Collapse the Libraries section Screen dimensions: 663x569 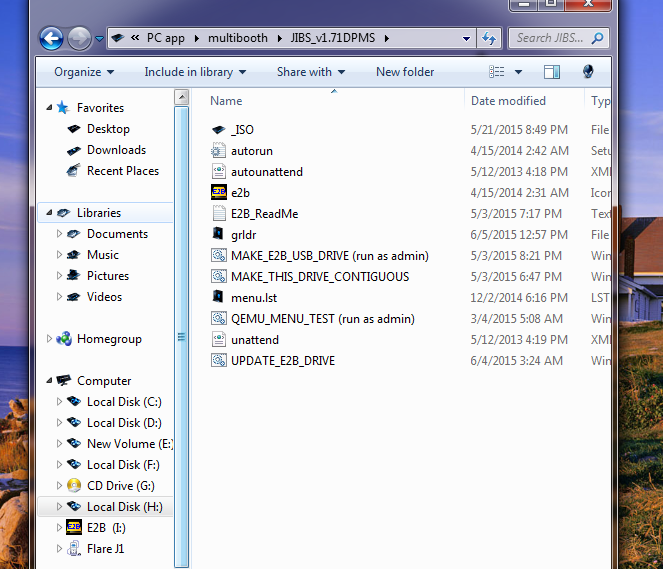pyautogui.click(x=49, y=213)
